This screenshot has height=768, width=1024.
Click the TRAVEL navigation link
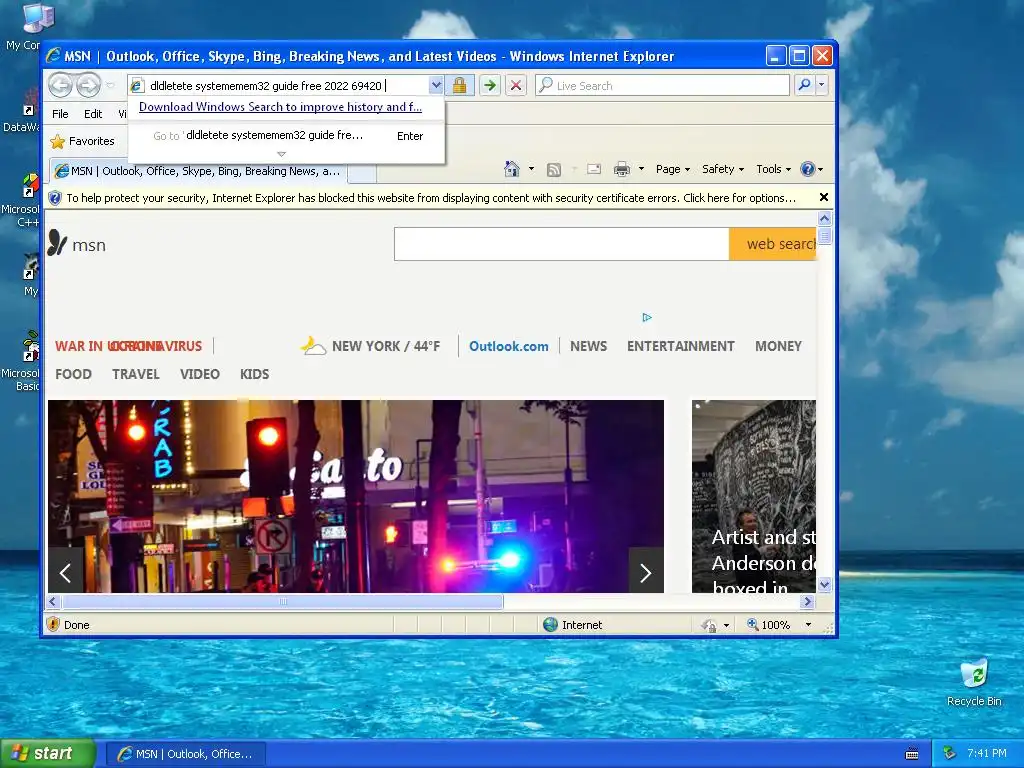pyautogui.click(x=136, y=374)
